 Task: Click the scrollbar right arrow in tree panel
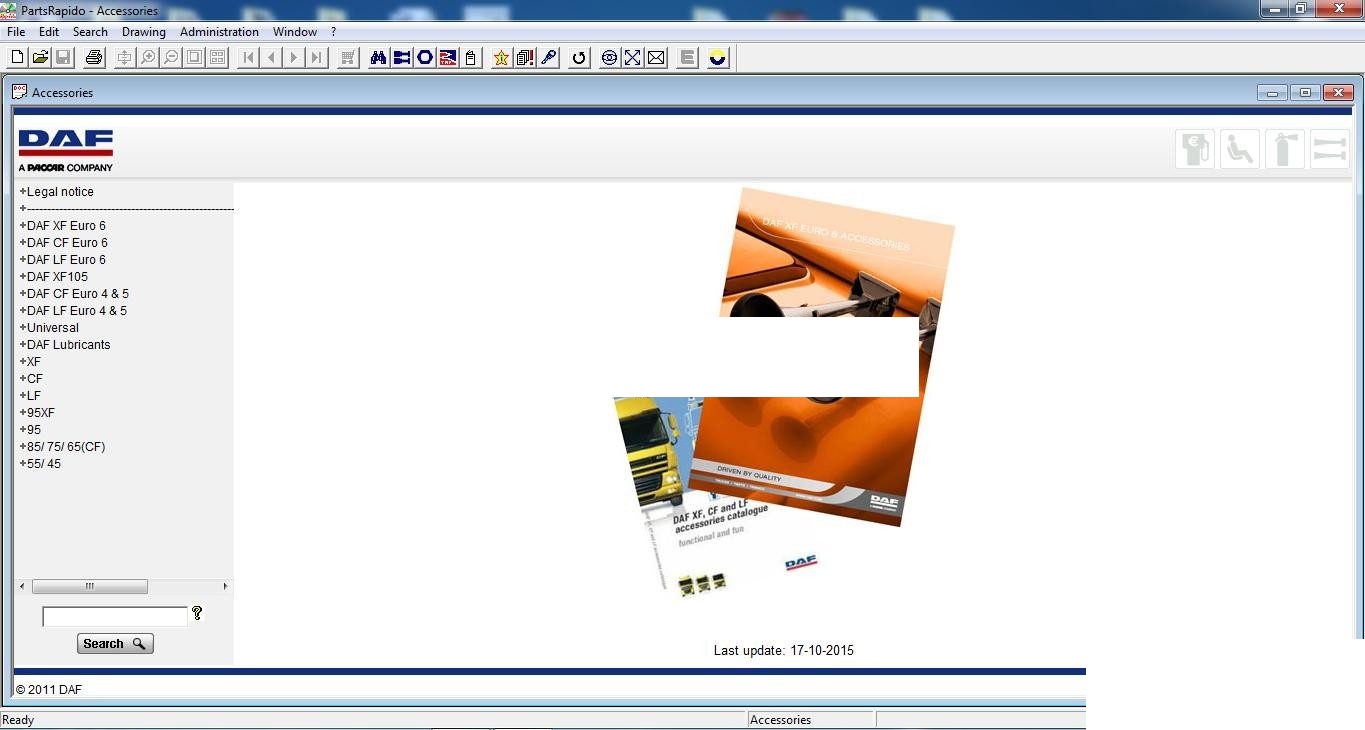pyautogui.click(x=225, y=586)
